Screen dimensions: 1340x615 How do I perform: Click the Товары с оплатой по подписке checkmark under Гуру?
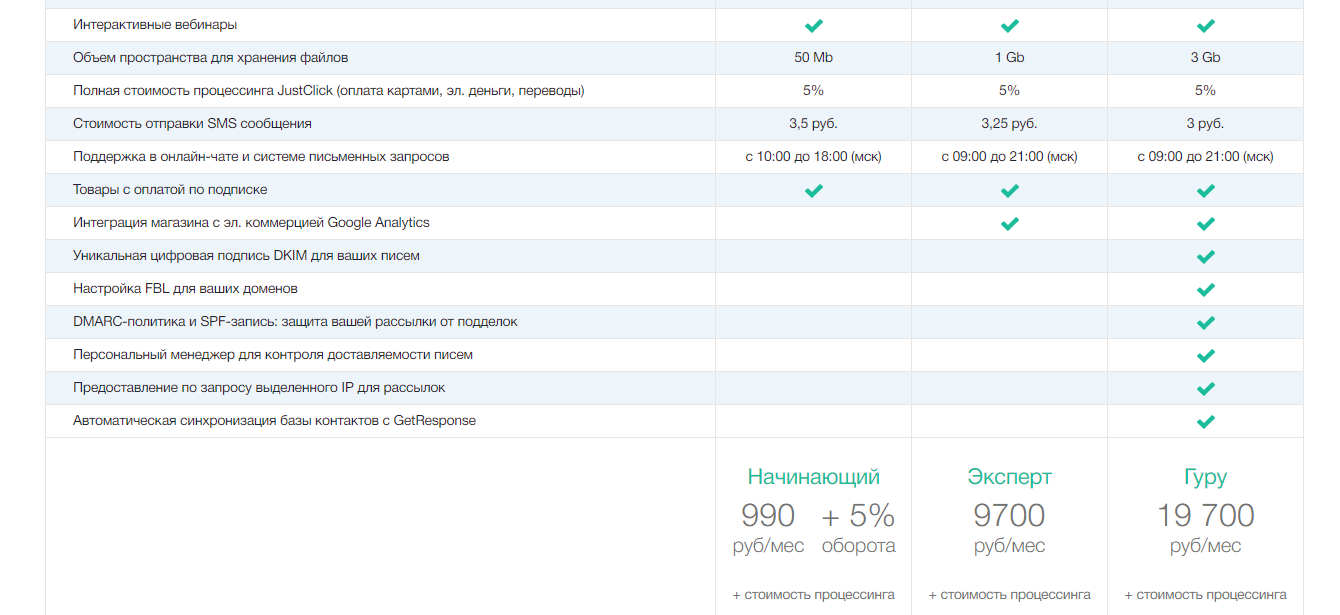pyautogui.click(x=1205, y=190)
